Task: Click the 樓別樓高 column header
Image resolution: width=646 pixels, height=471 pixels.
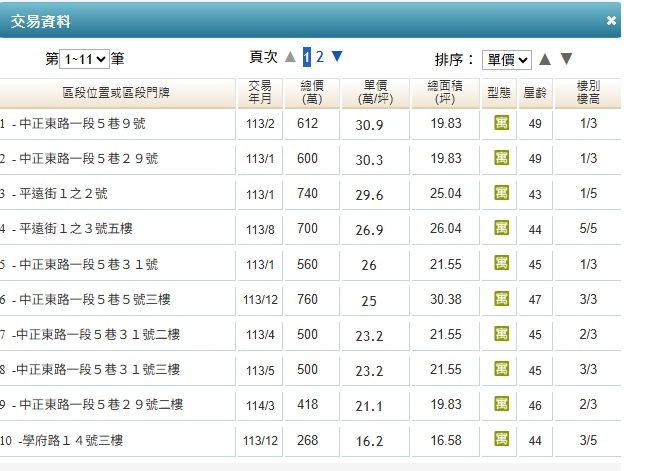Action: tap(588, 93)
